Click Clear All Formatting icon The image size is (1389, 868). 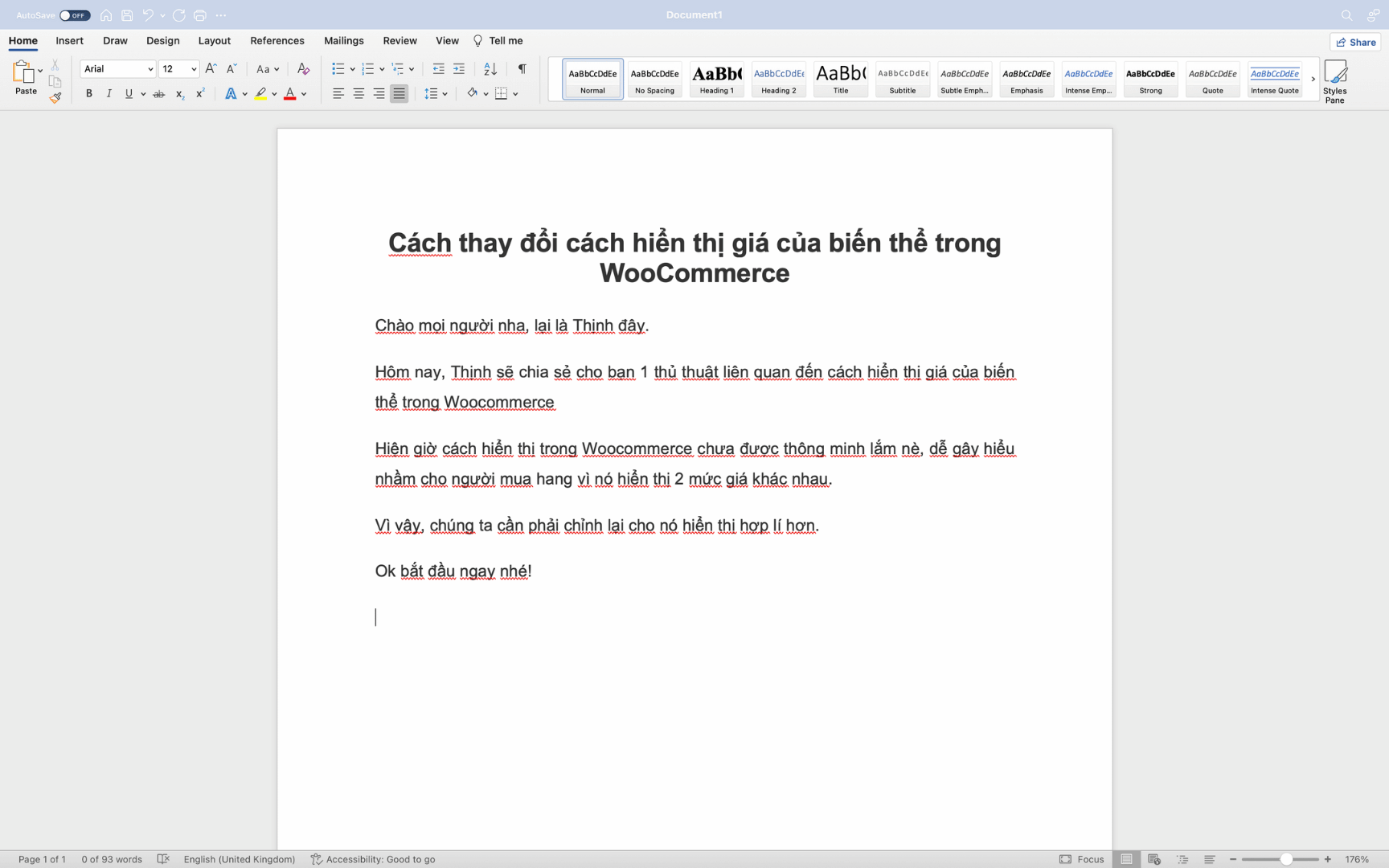tap(303, 69)
